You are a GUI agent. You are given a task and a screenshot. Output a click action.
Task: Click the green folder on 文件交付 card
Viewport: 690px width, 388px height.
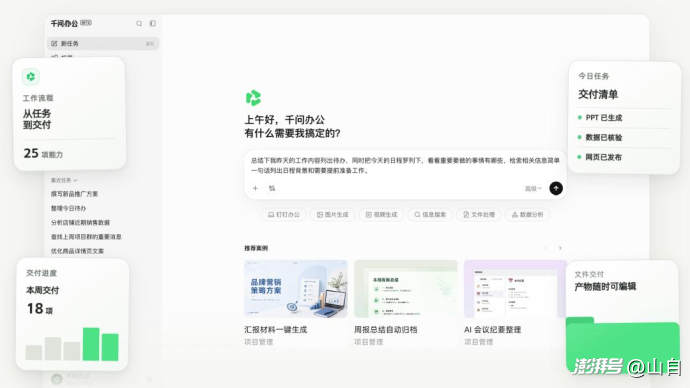[622, 345]
